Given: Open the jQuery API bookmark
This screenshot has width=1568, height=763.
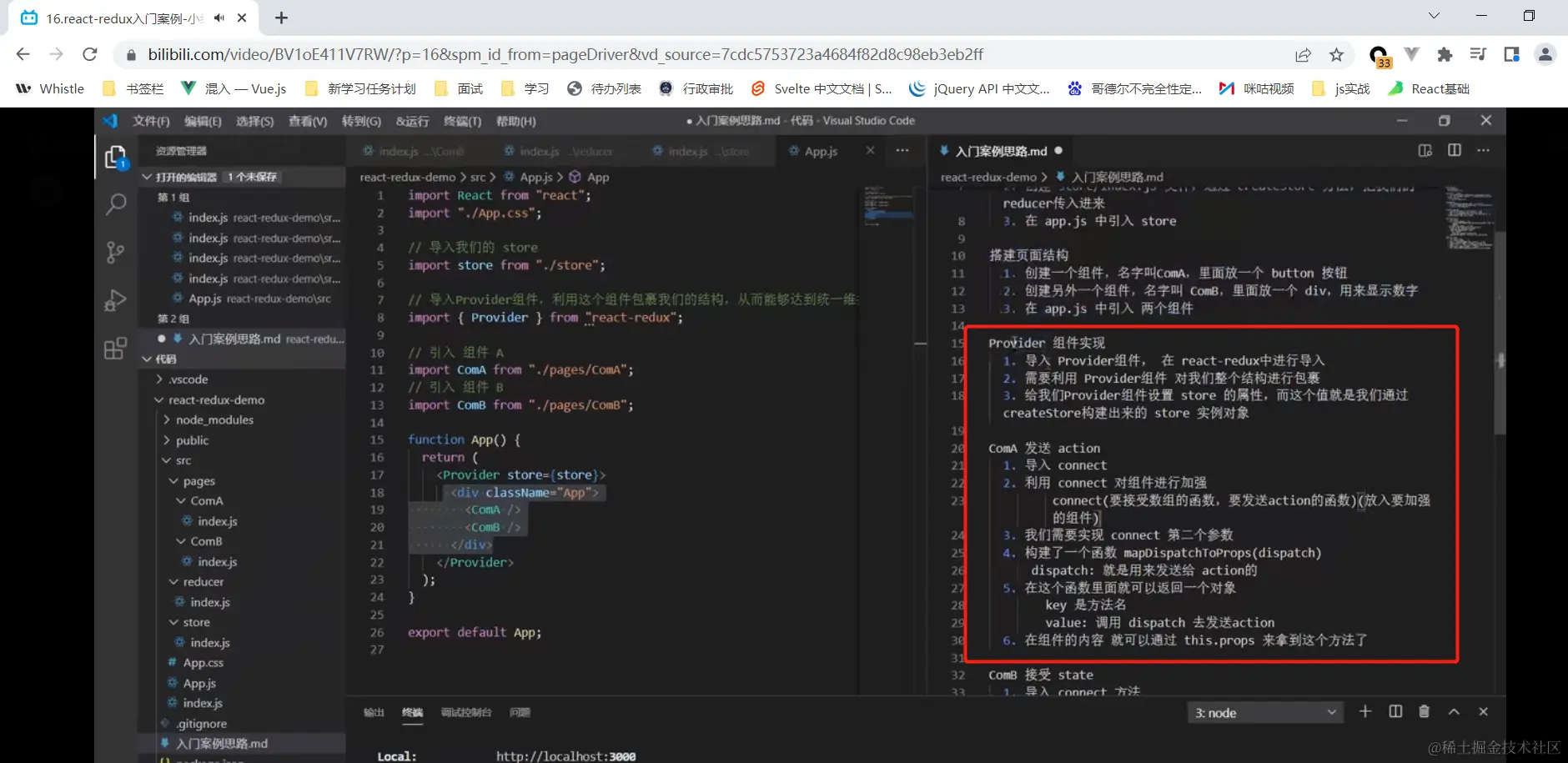Looking at the screenshot, I should click(979, 88).
